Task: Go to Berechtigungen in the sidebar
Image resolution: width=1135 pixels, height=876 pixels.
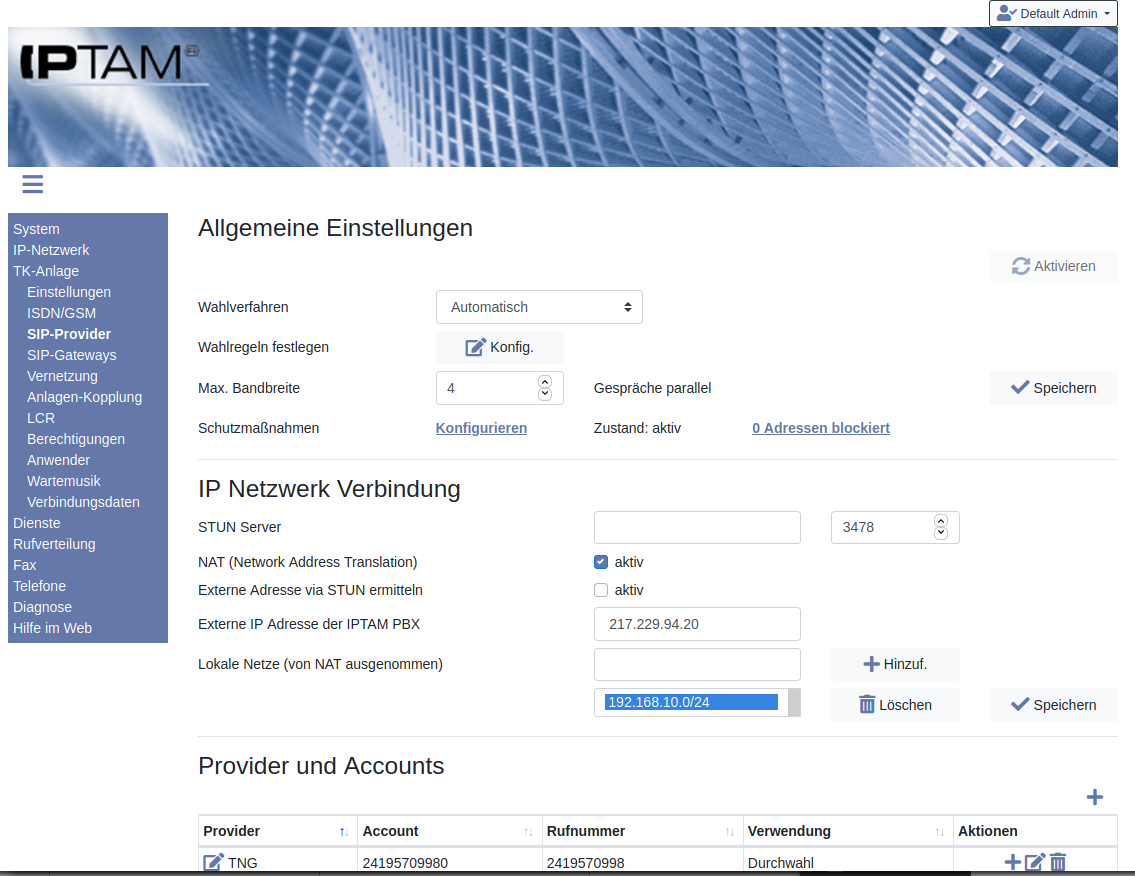Action: click(x=76, y=439)
